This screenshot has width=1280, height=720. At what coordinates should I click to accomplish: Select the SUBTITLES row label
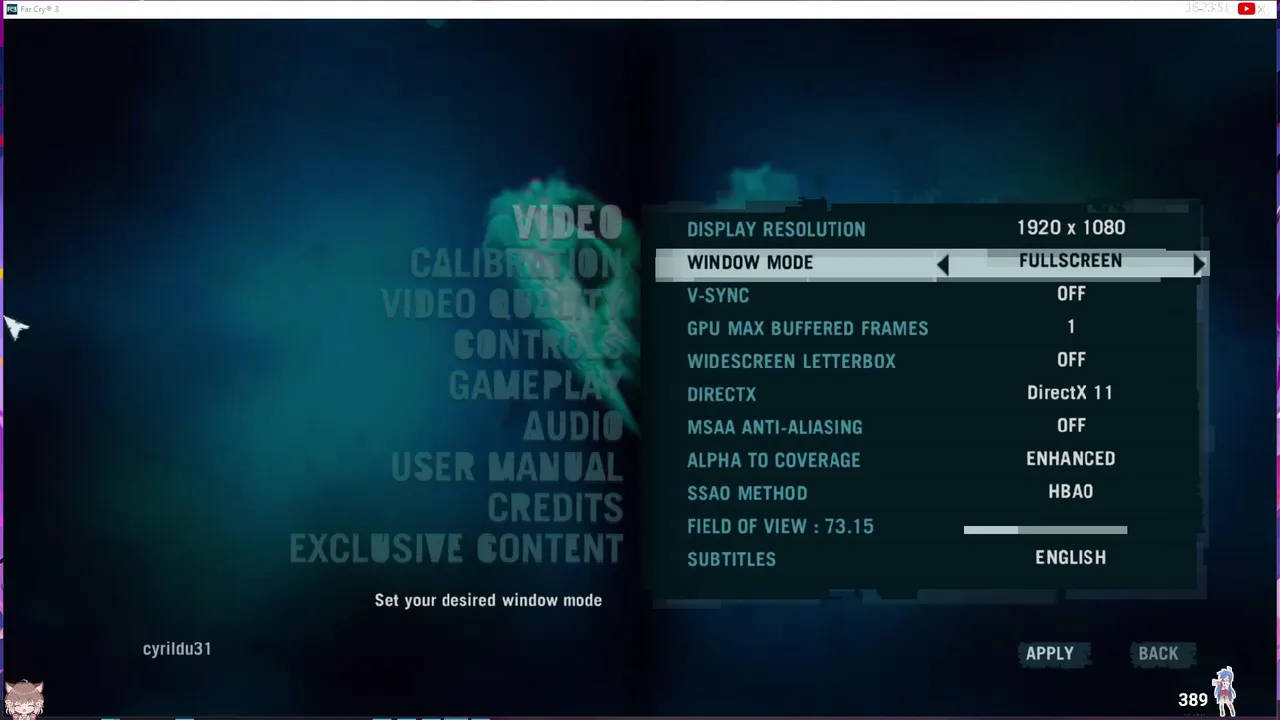point(731,560)
